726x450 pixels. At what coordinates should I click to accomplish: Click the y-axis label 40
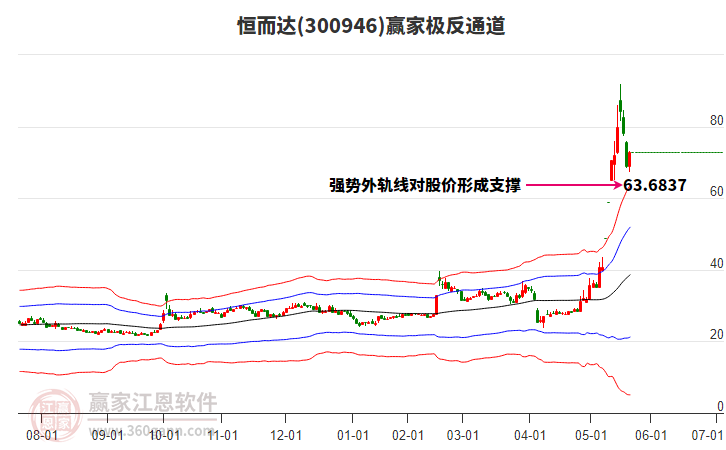coord(716,263)
